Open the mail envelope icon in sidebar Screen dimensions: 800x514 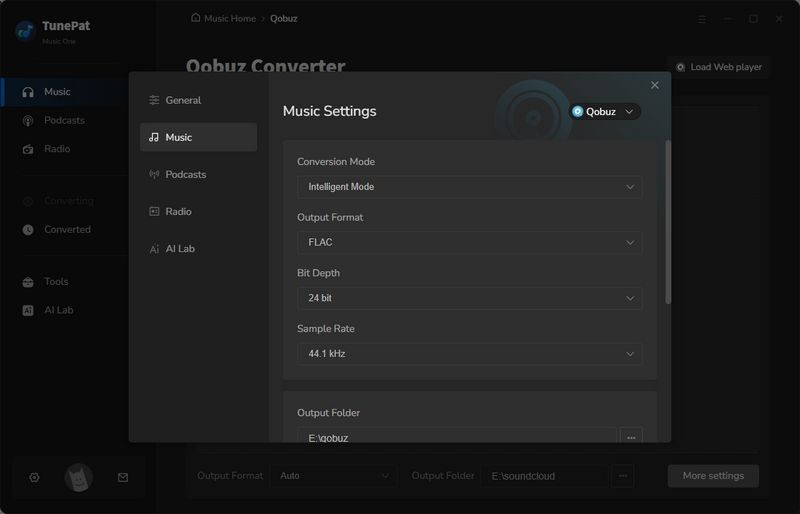123,478
